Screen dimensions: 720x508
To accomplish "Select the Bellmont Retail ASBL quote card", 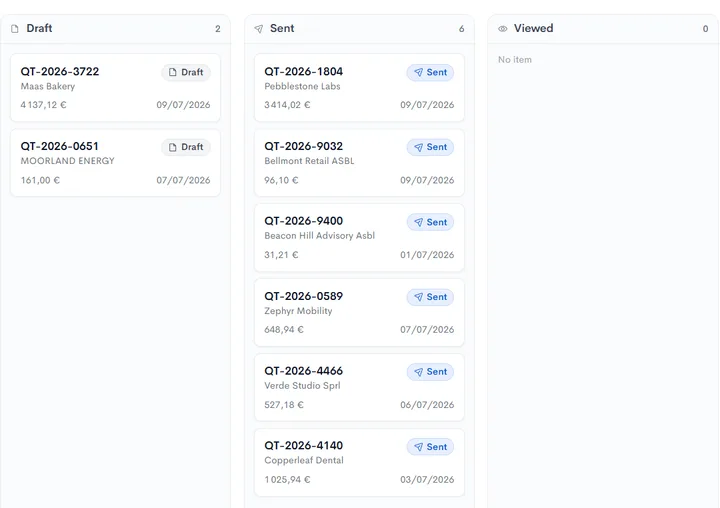I will [x=359, y=163].
